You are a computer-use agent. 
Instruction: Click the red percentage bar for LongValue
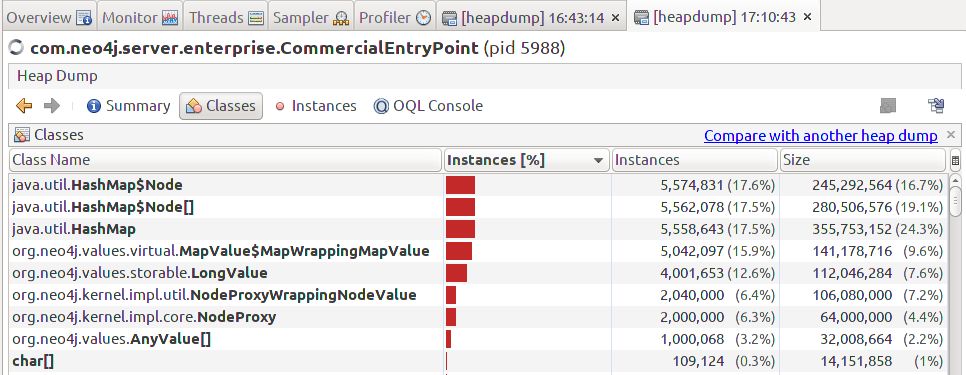(x=457, y=273)
